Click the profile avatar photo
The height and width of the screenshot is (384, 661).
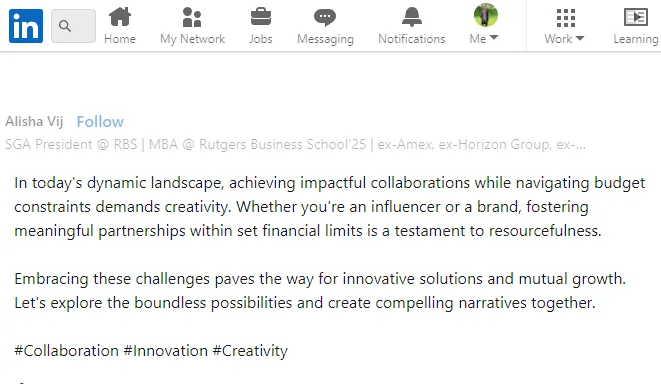(486, 15)
